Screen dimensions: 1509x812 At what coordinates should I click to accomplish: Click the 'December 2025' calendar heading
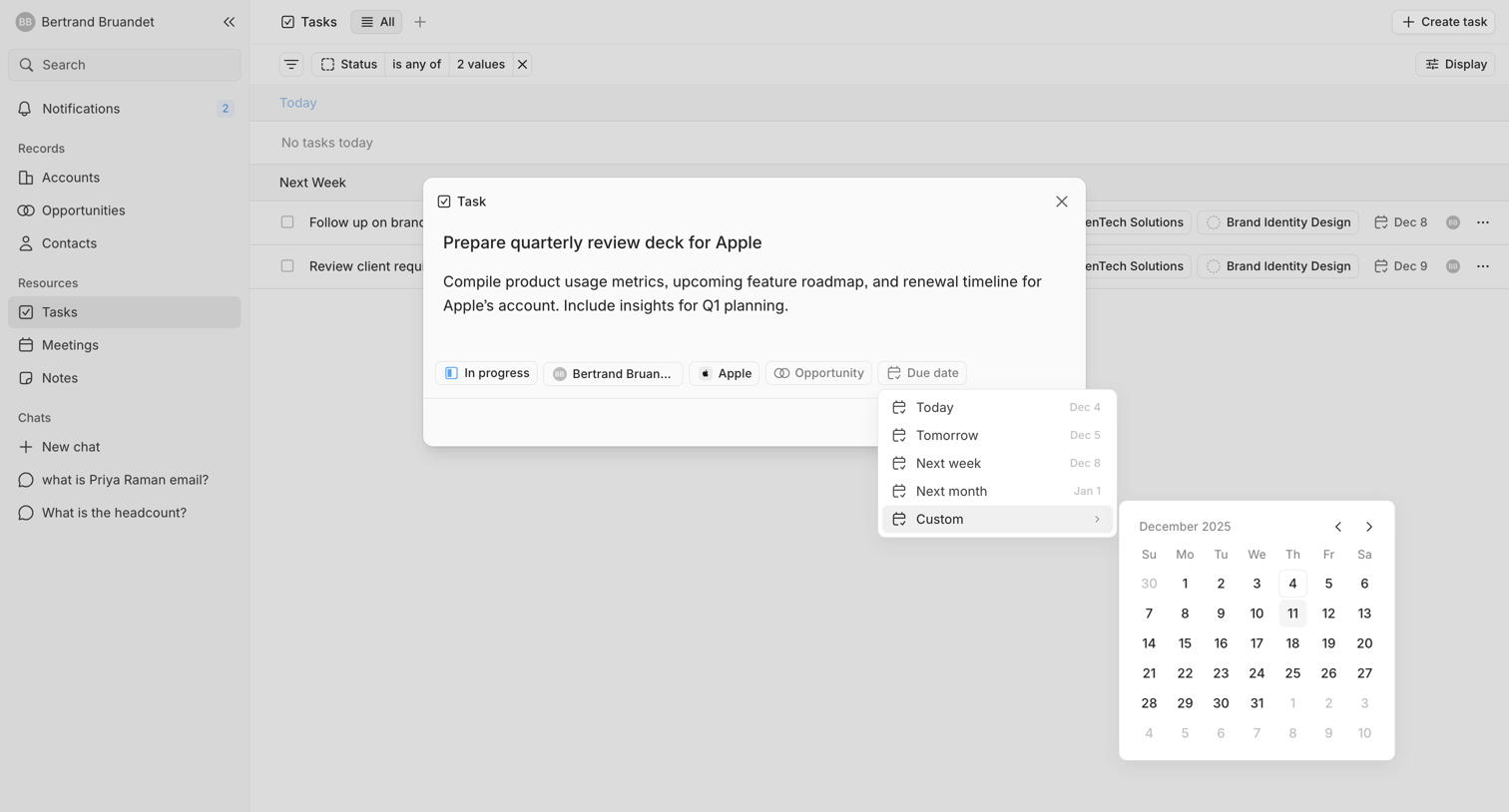pyautogui.click(x=1185, y=527)
